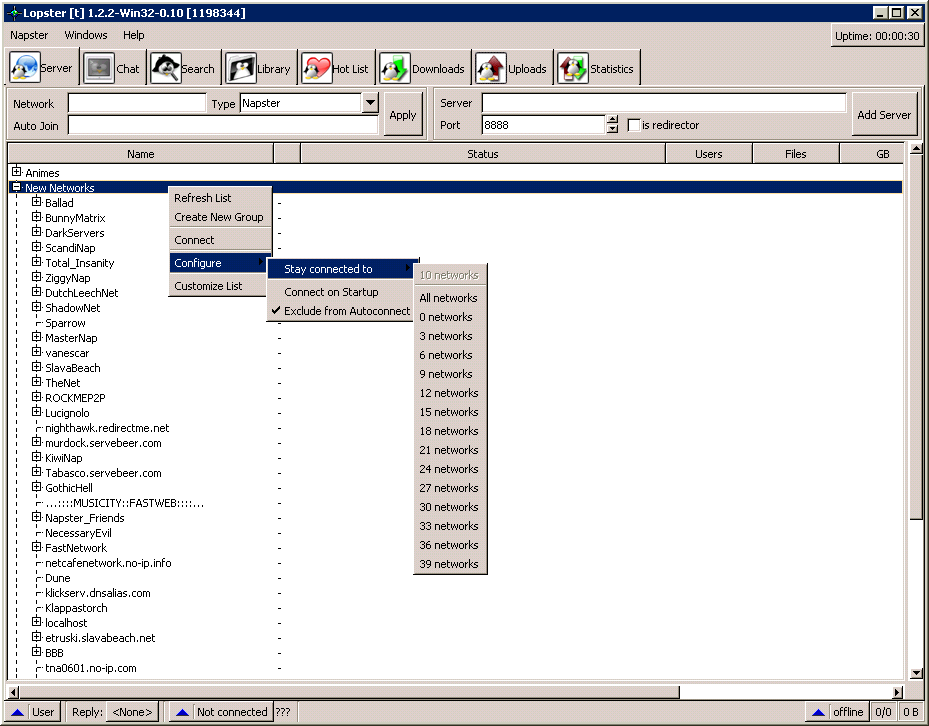The height and width of the screenshot is (726, 929).
Task: Click the User status bar button
Action: click(34, 712)
